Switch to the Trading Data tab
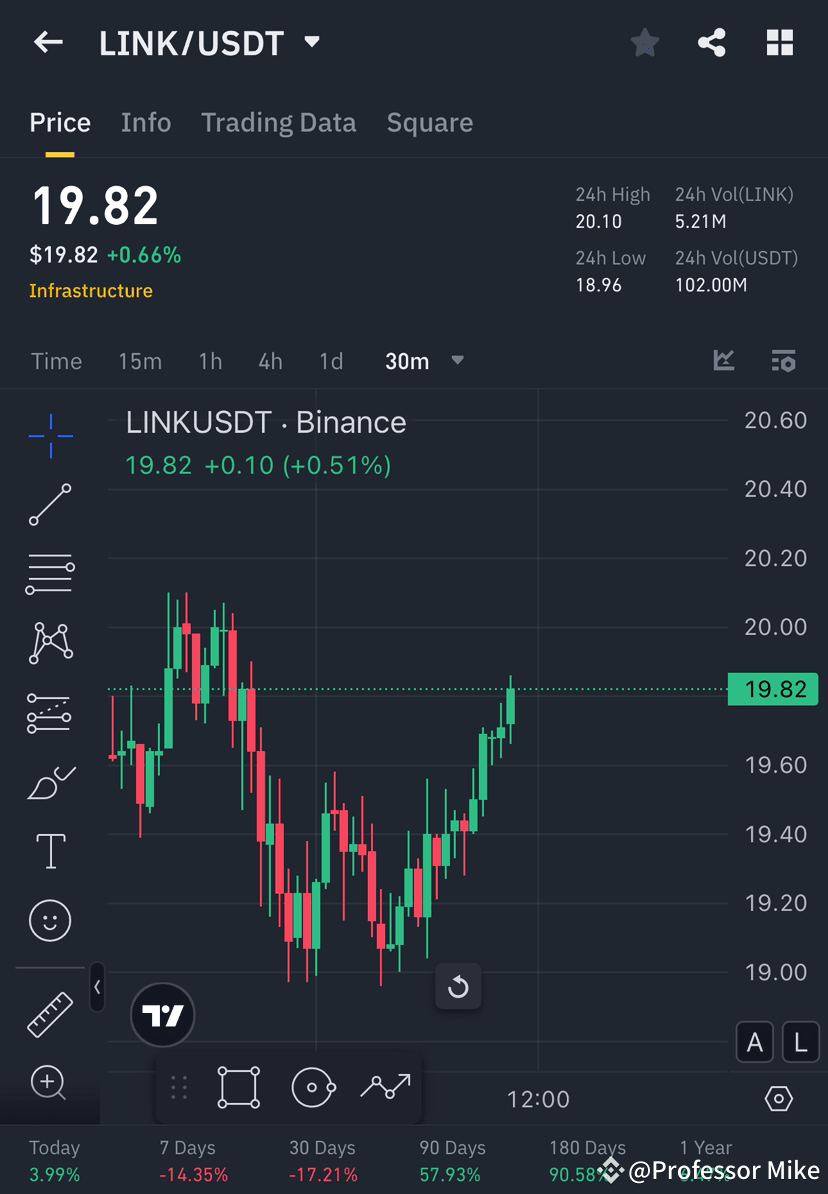This screenshot has height=1194, width=828. coord(278,122)
